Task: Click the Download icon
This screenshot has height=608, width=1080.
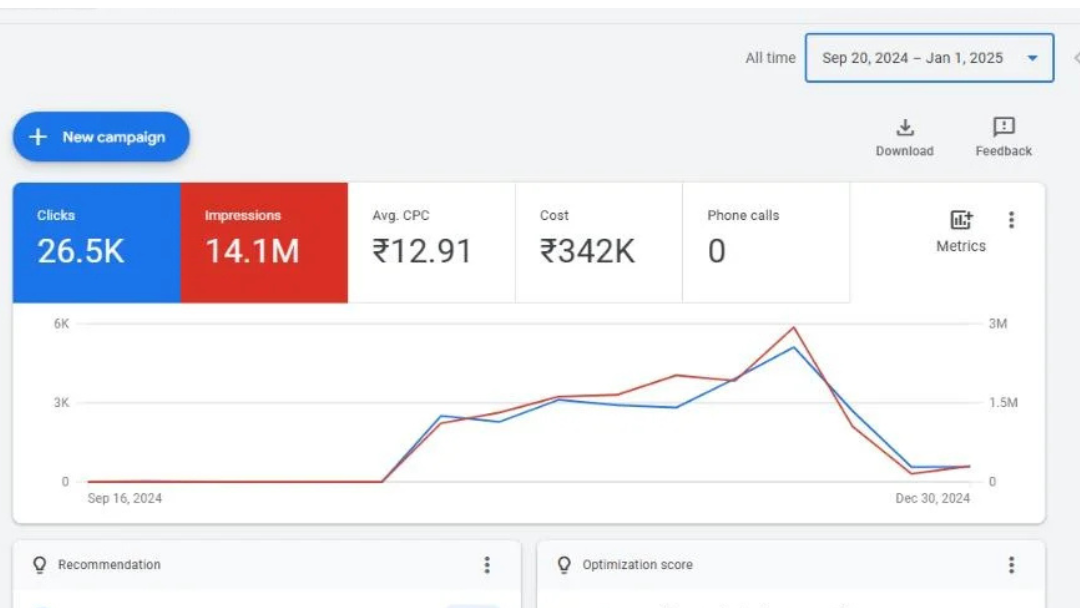Action: [904, 128]
